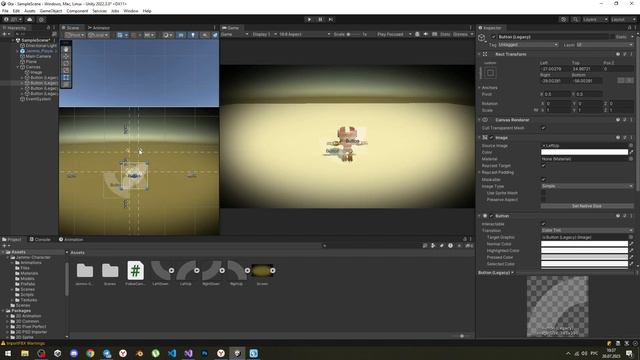Select the Move tool in scene overlay
The image size is (640, 360).
[66, 56]
